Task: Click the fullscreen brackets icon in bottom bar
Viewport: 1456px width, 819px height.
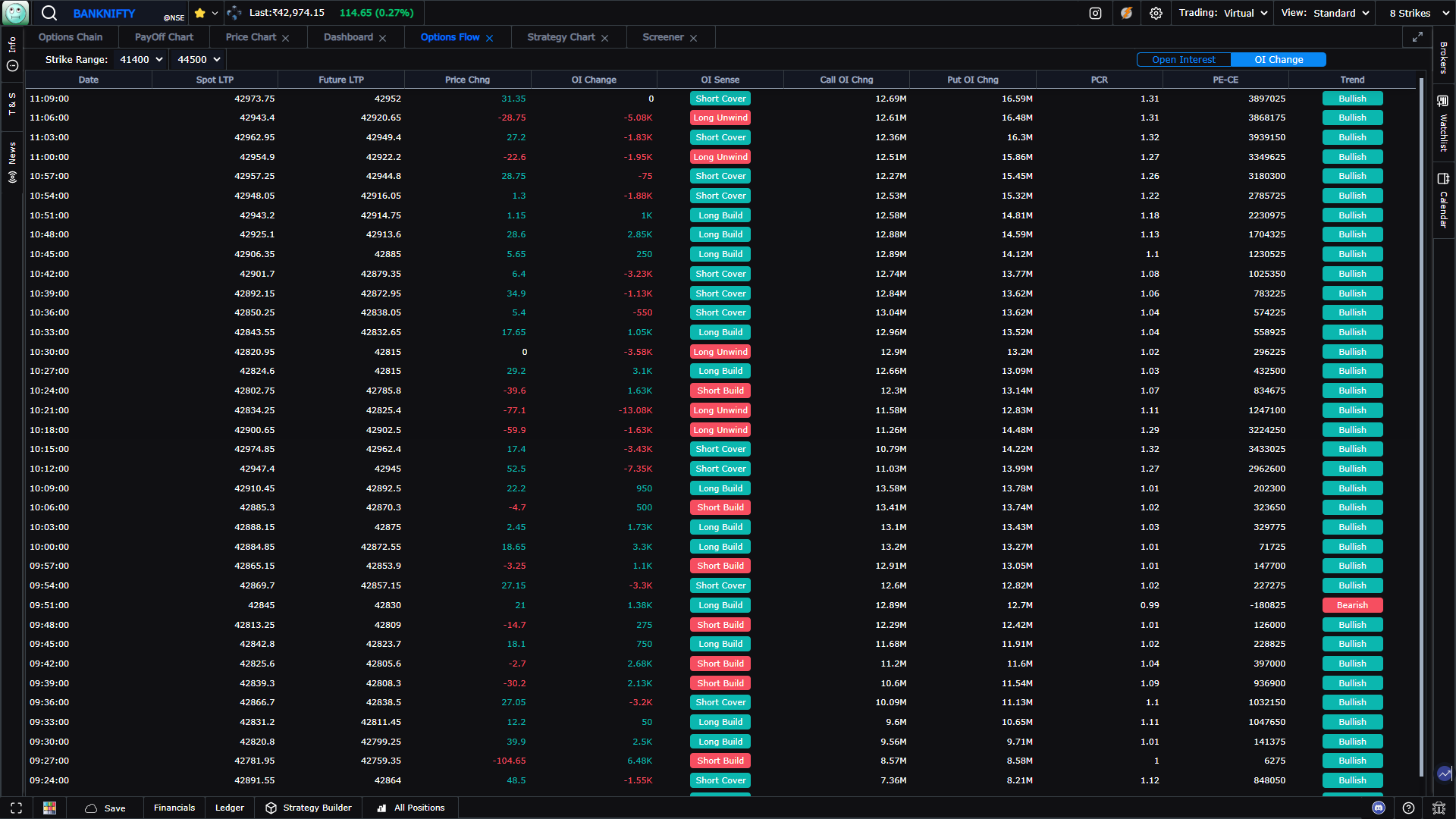Action: [16, 808]
